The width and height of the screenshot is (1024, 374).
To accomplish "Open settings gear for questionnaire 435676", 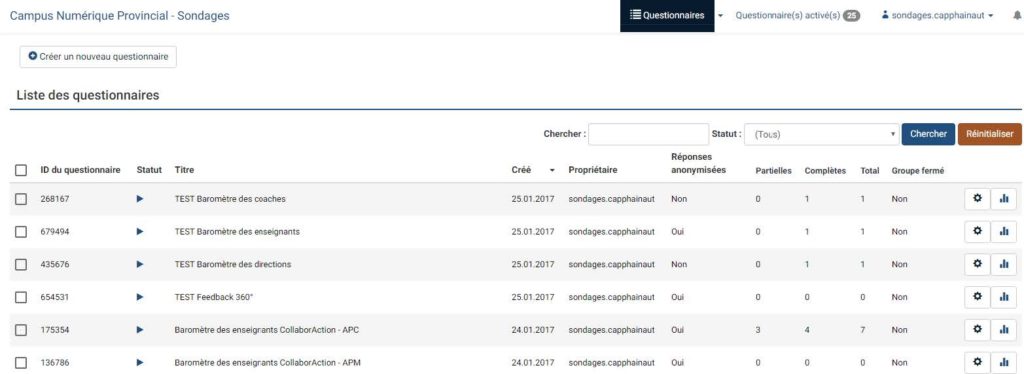I will coord(977,264).
